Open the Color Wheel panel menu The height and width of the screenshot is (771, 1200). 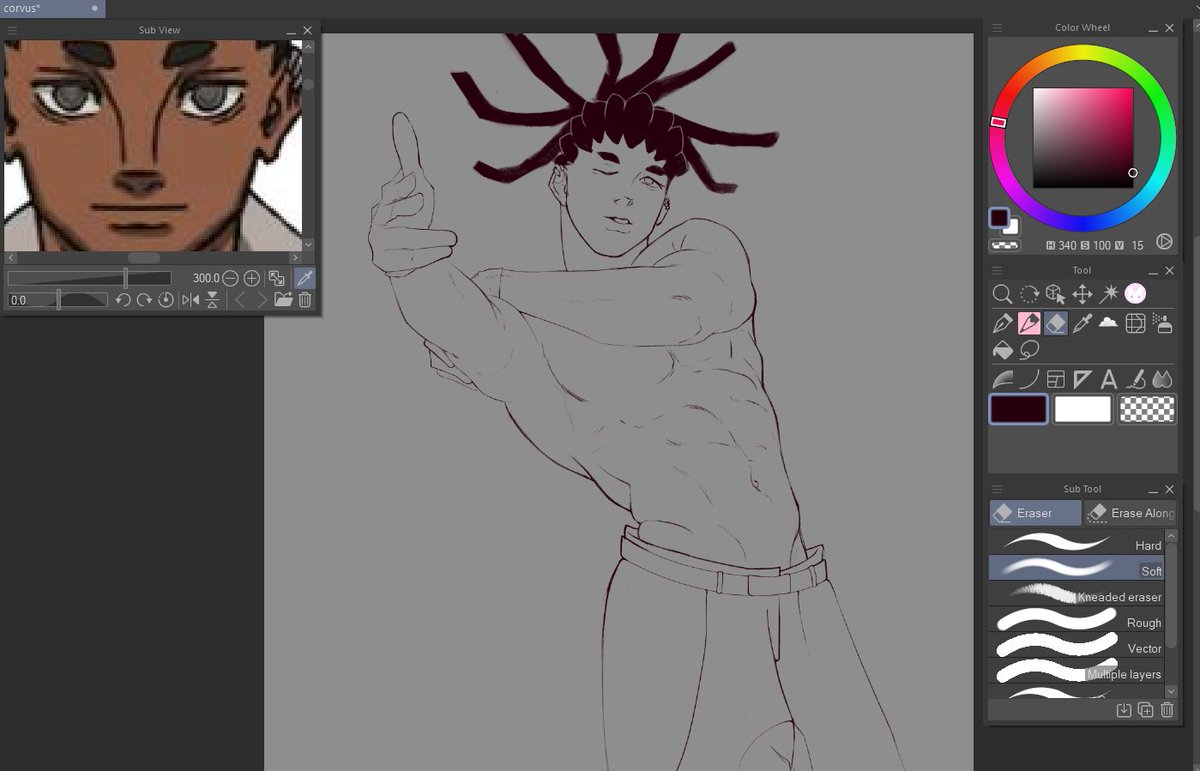(997, 27)
